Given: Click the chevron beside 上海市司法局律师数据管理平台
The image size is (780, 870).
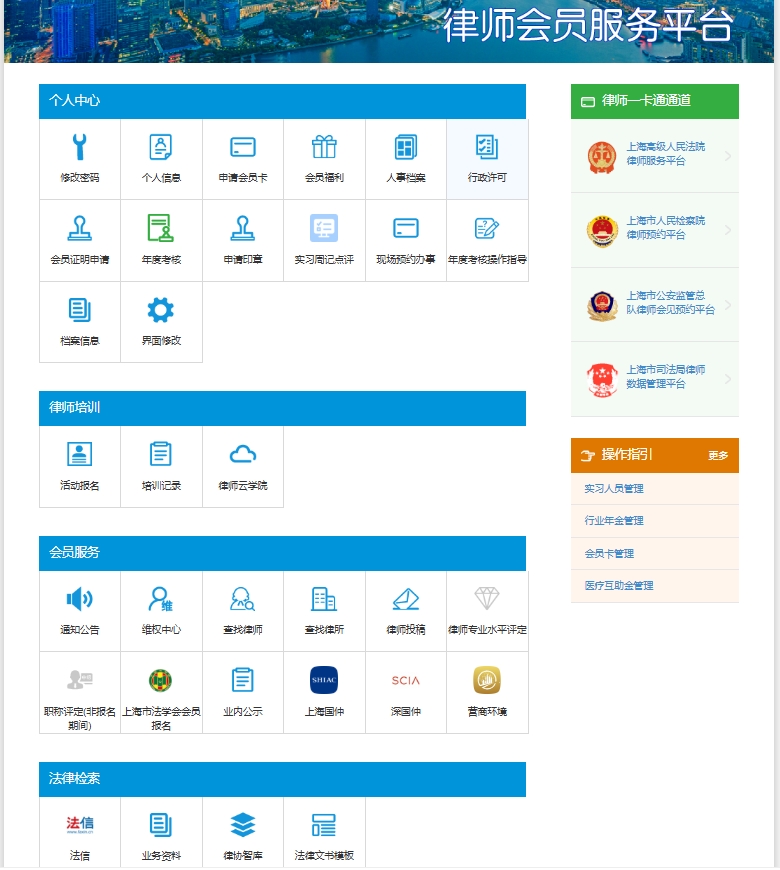Looking at the screenshot, I should click(728, 379).
